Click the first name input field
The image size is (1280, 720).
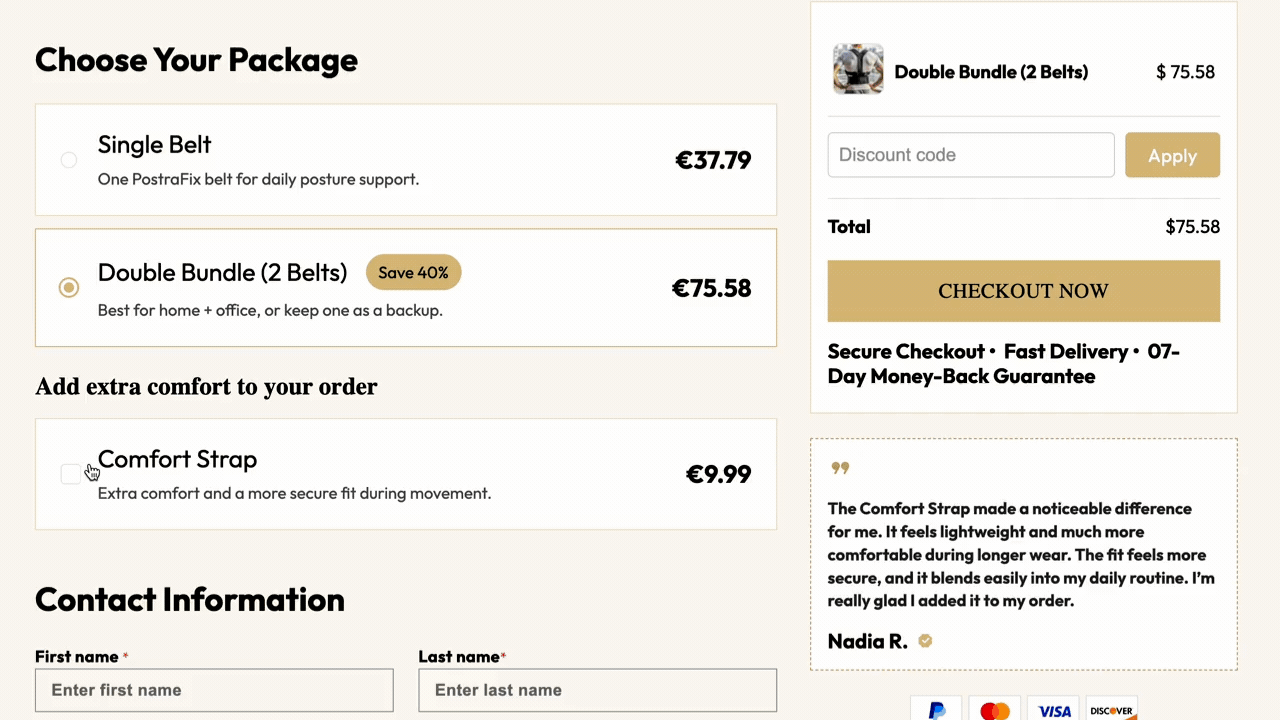coord(214,690)
